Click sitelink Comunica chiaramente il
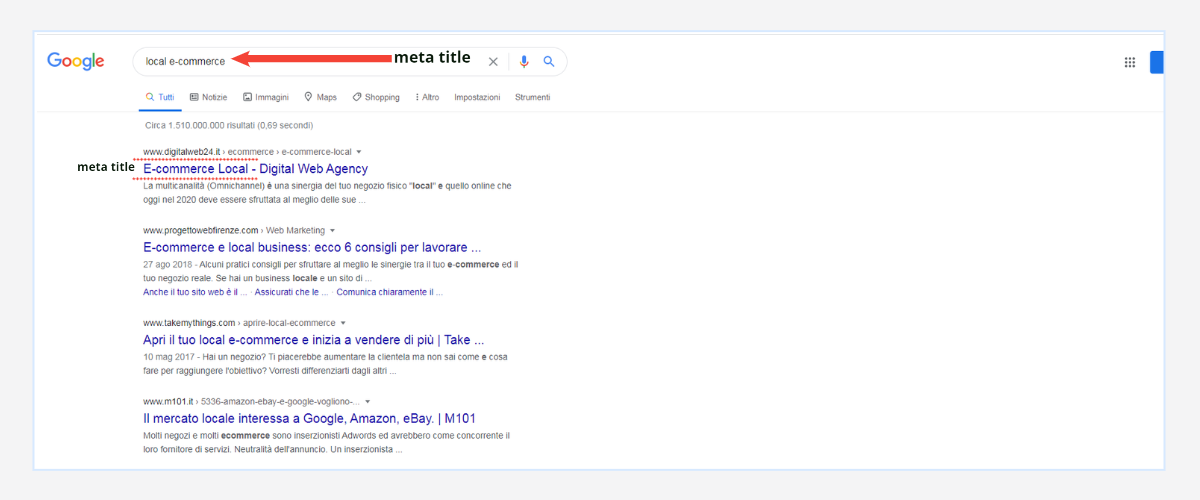 (x=390, y=292)
